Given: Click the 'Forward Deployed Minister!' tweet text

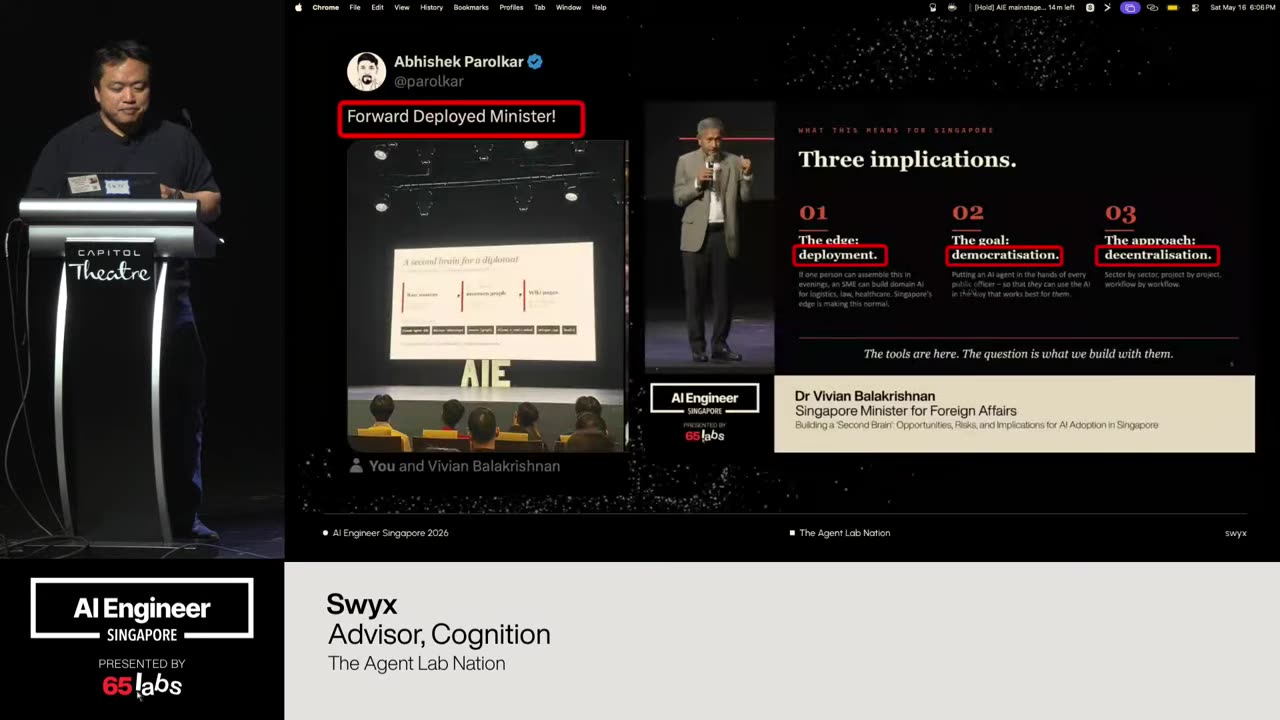Looking at the screenshot, I should 451,116.
